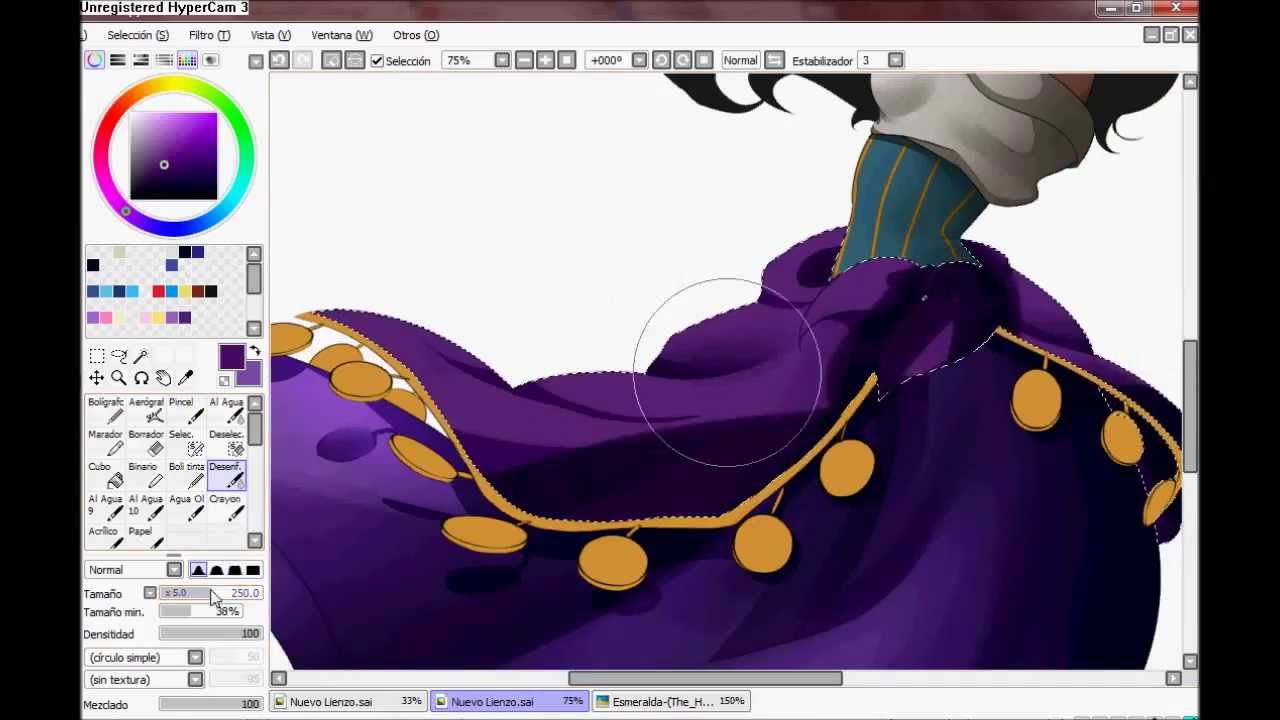This screenshot has height=720, width=1280.
Task: Reset the canvas zoom
Action: (567, 60)
